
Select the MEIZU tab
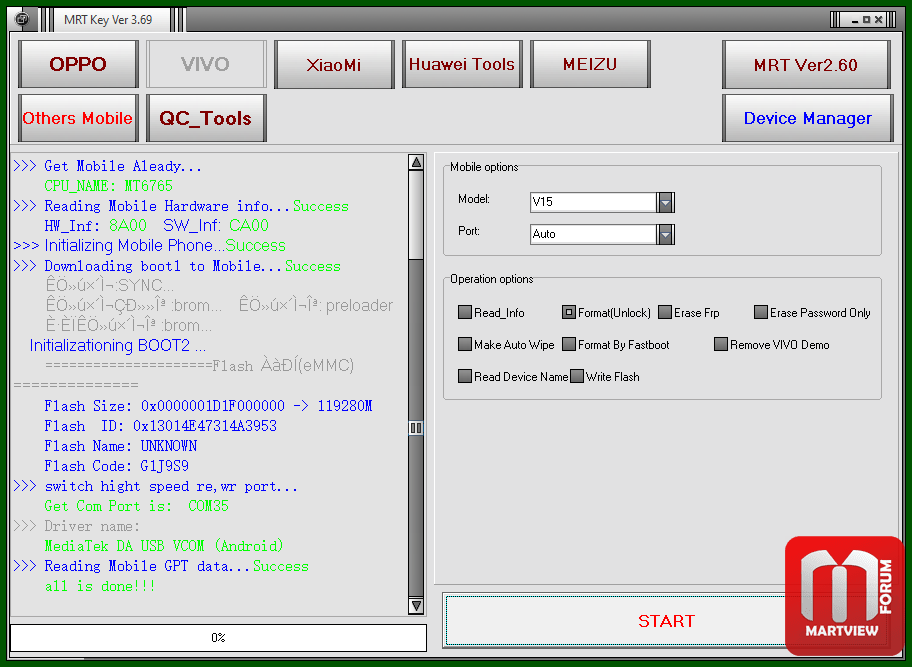pyautogui.click(x=590, y=64)
